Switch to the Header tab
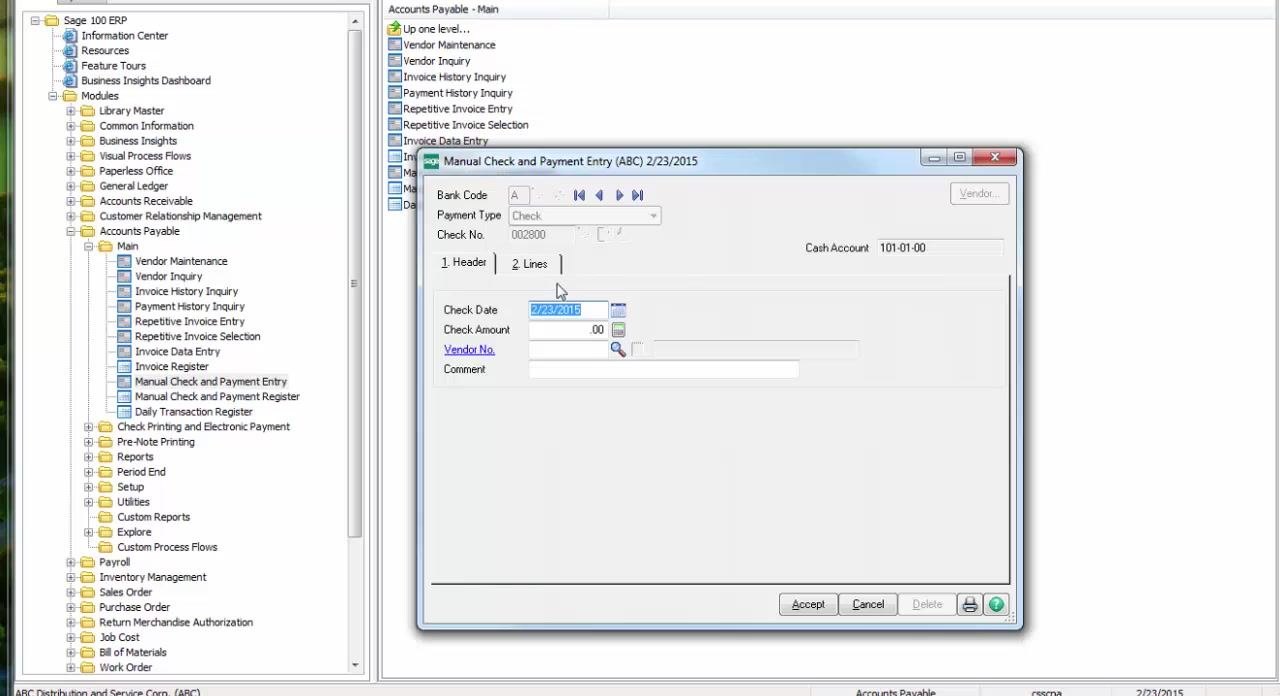Viewport: 1280px width, 696px height. (x=464, y=263)
